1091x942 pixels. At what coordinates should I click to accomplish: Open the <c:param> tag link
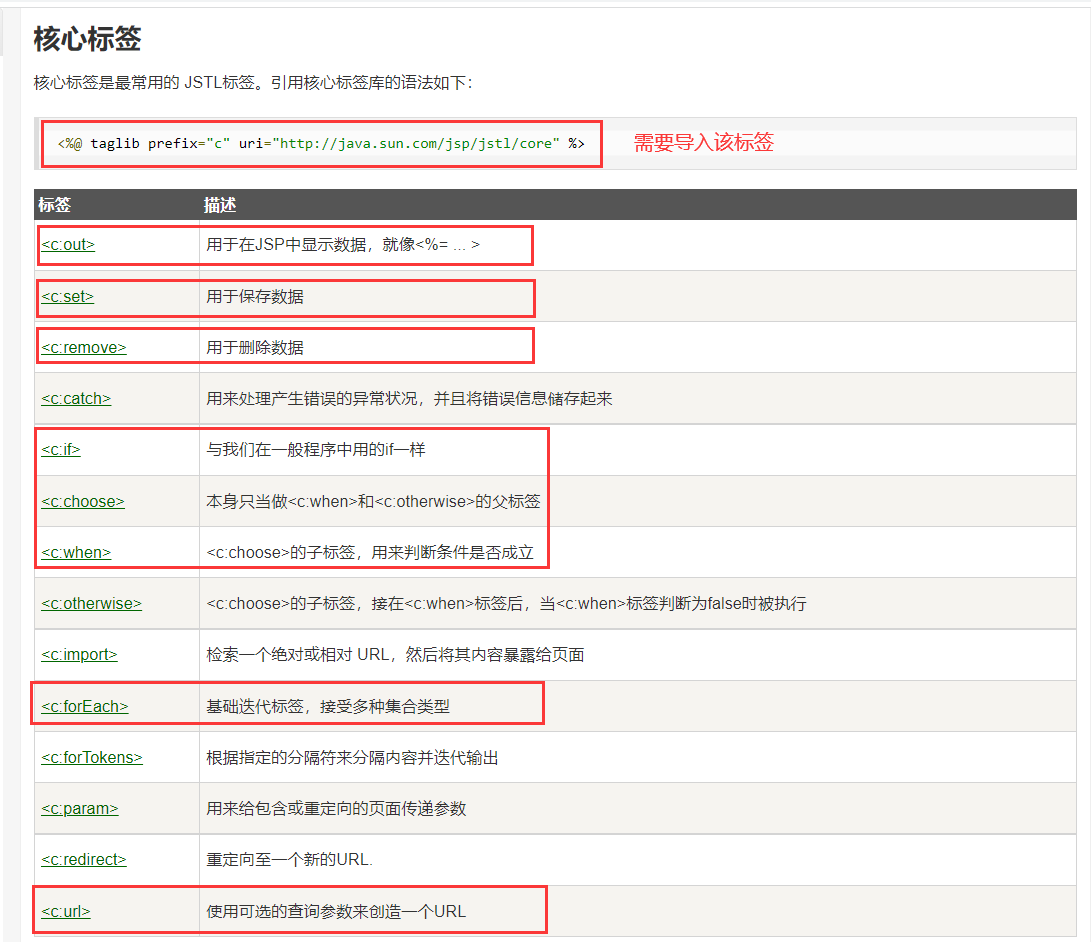pos(79,808)
